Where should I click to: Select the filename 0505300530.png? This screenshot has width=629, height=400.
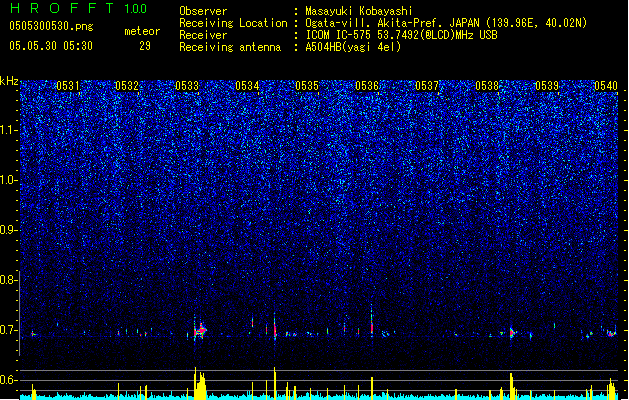pyautogui.click(x=51, y=26)
